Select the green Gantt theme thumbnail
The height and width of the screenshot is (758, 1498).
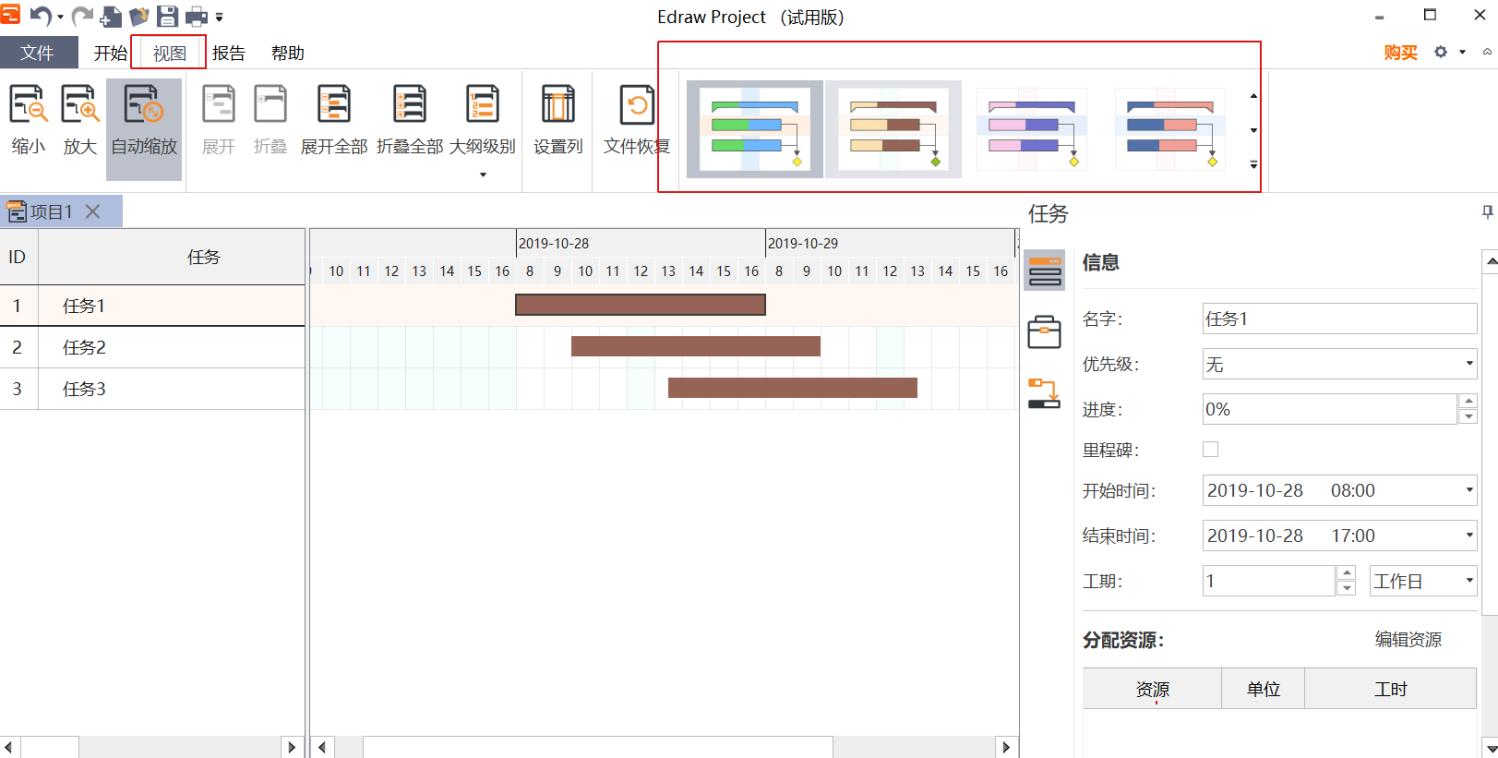[x=754, y=128]
